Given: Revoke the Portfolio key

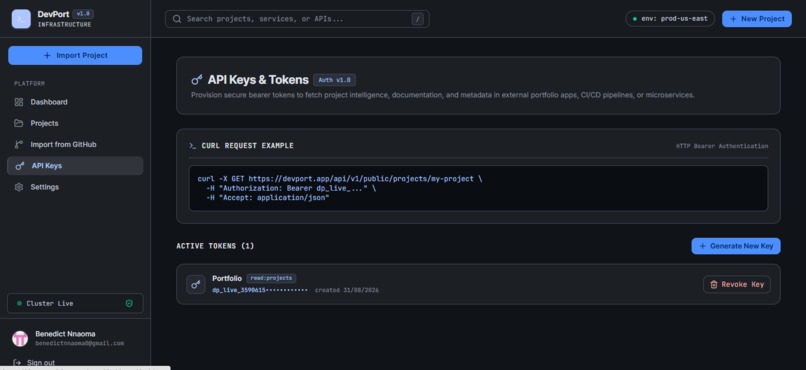Looking at the screenshot, I should coord(737,284).
